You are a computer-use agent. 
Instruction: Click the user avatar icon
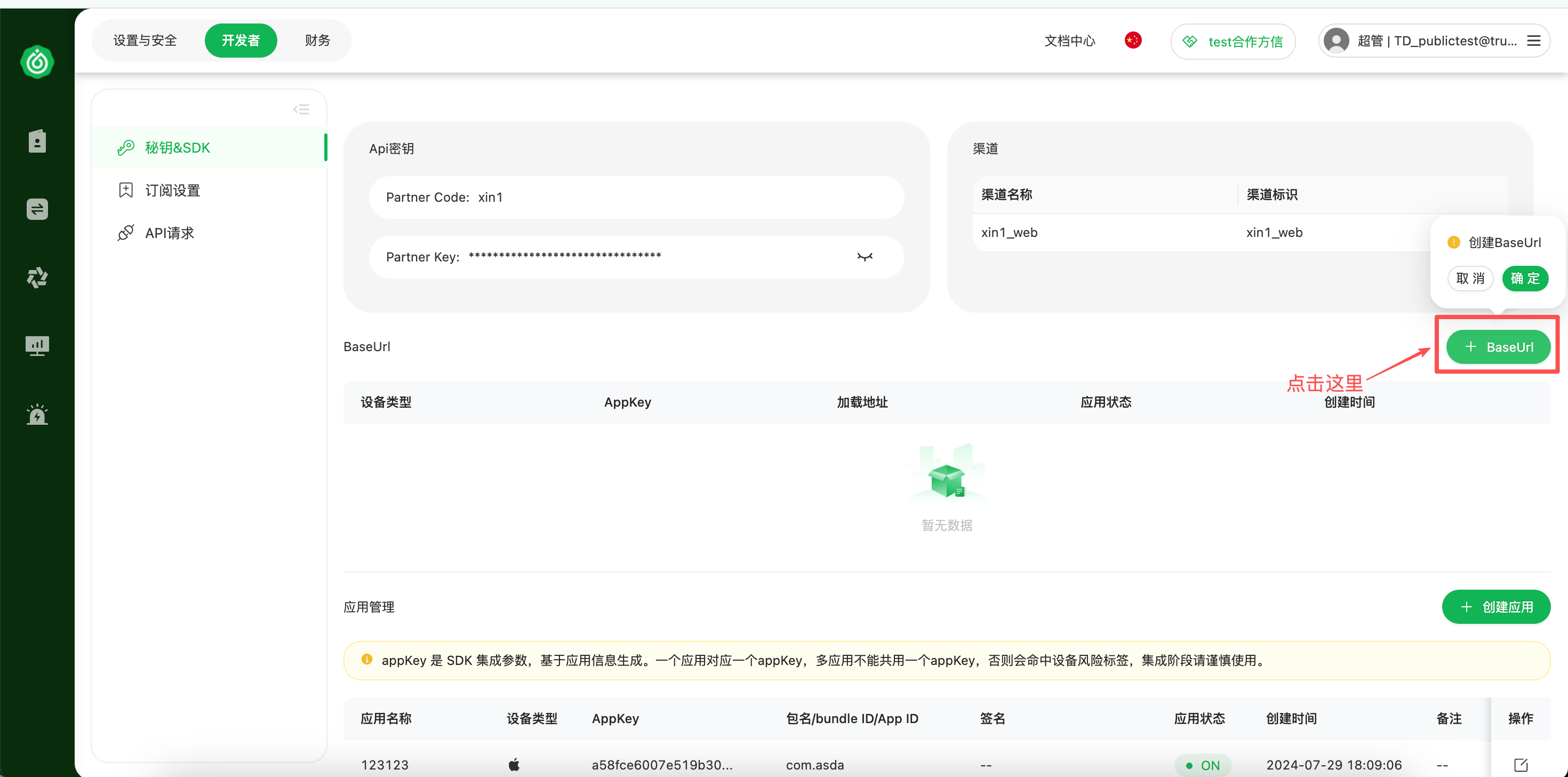(x=1336, y=41)
